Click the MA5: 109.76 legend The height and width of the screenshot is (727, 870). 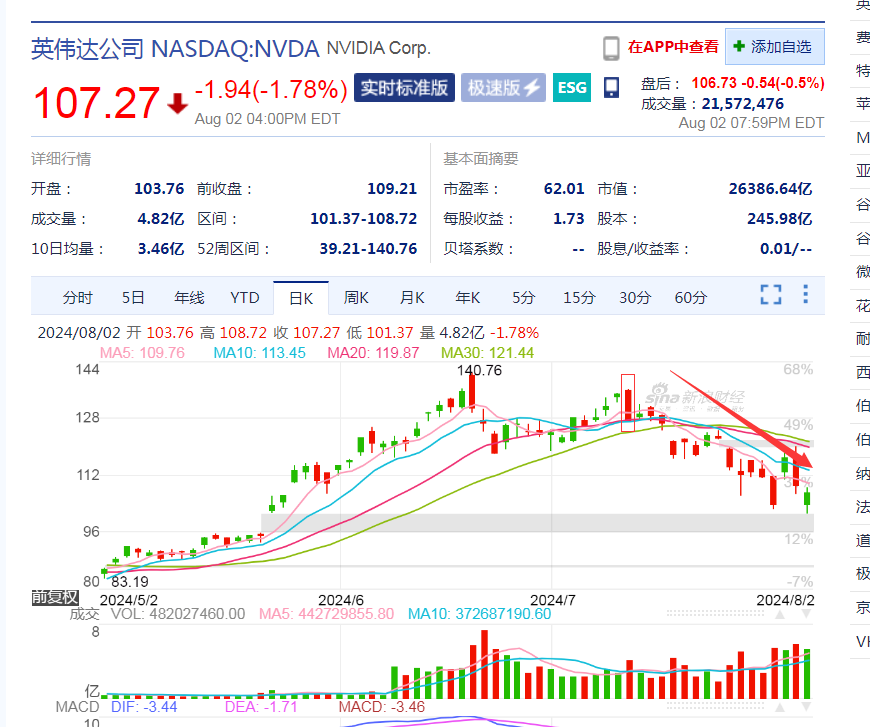[142, 353]
